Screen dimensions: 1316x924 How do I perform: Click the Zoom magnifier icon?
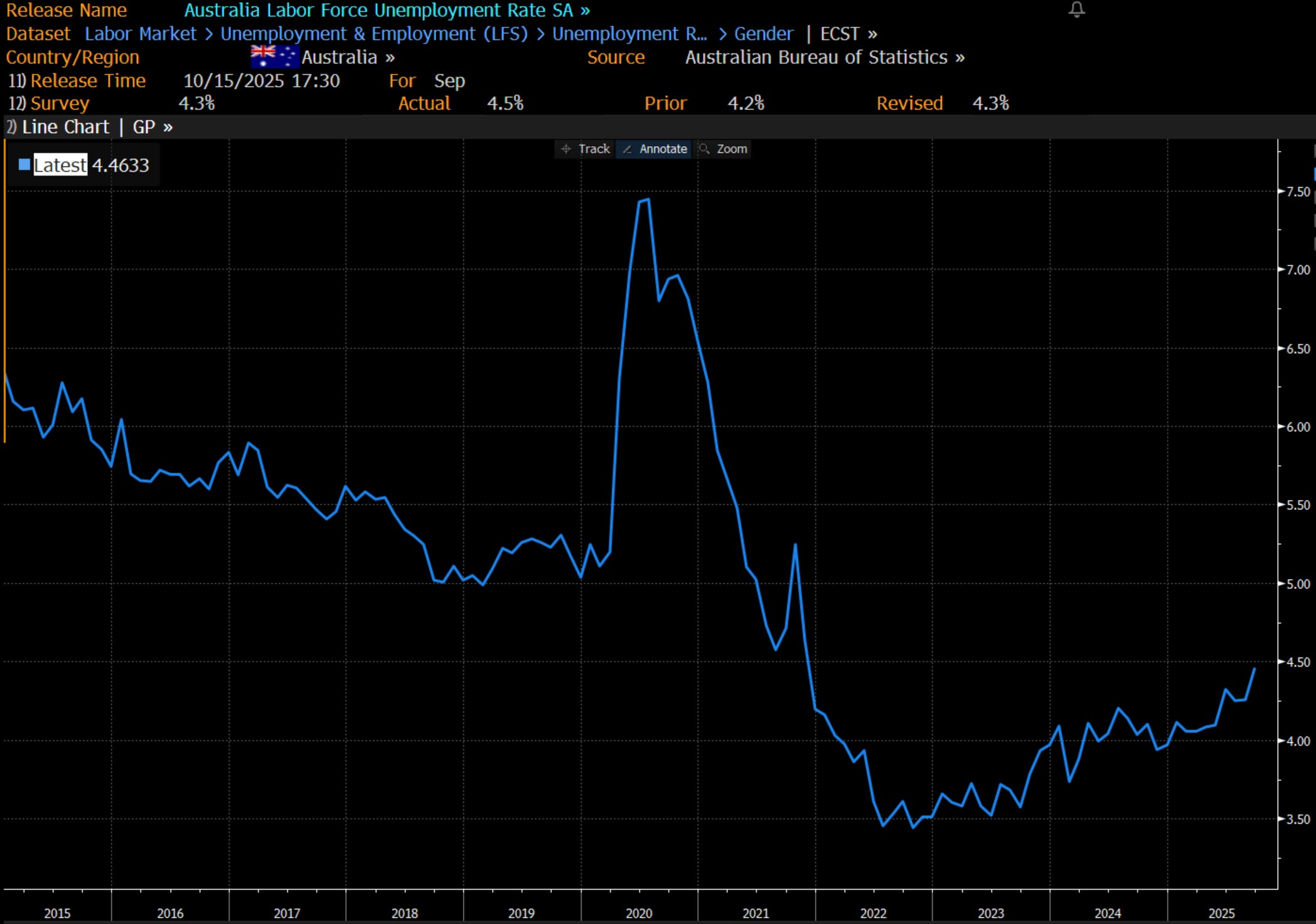click(705, 149)
